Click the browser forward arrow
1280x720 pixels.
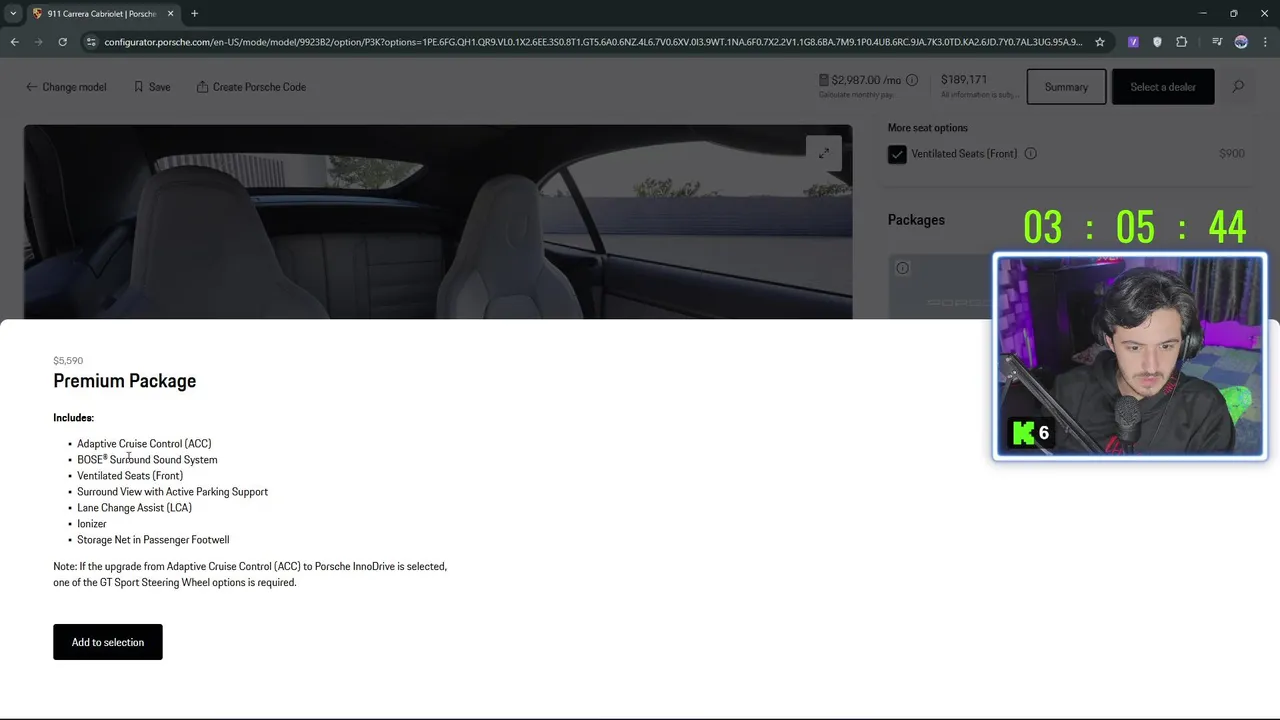pyautogui.click(x=38, y=42)
